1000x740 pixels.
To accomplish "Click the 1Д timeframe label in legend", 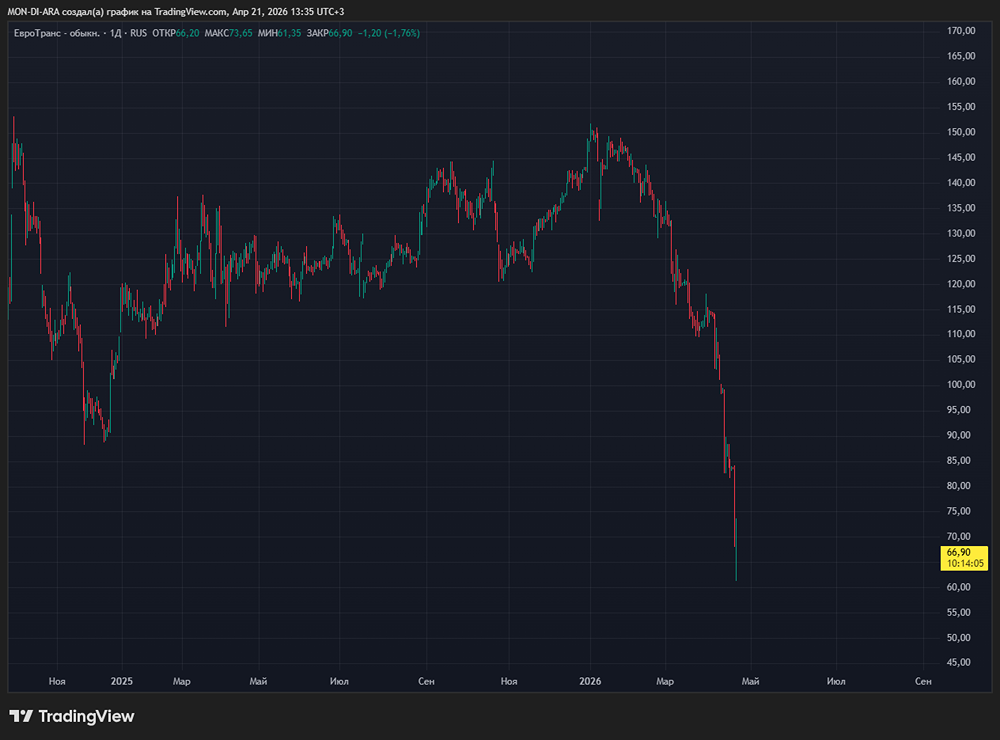I will coord(115,33).
